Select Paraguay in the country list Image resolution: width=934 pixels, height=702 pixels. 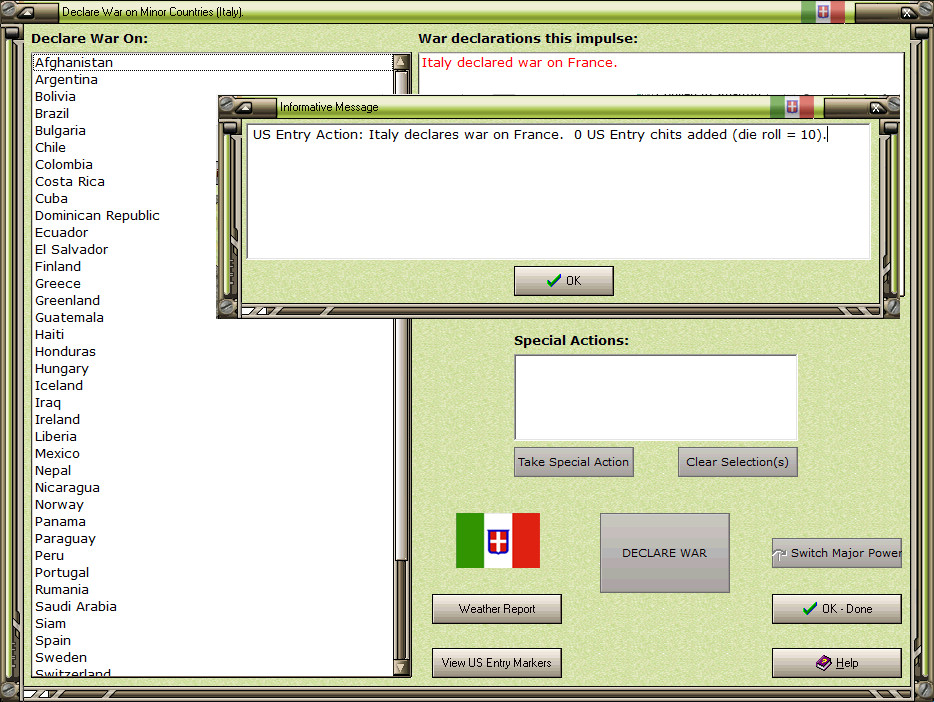coord(213,539)
